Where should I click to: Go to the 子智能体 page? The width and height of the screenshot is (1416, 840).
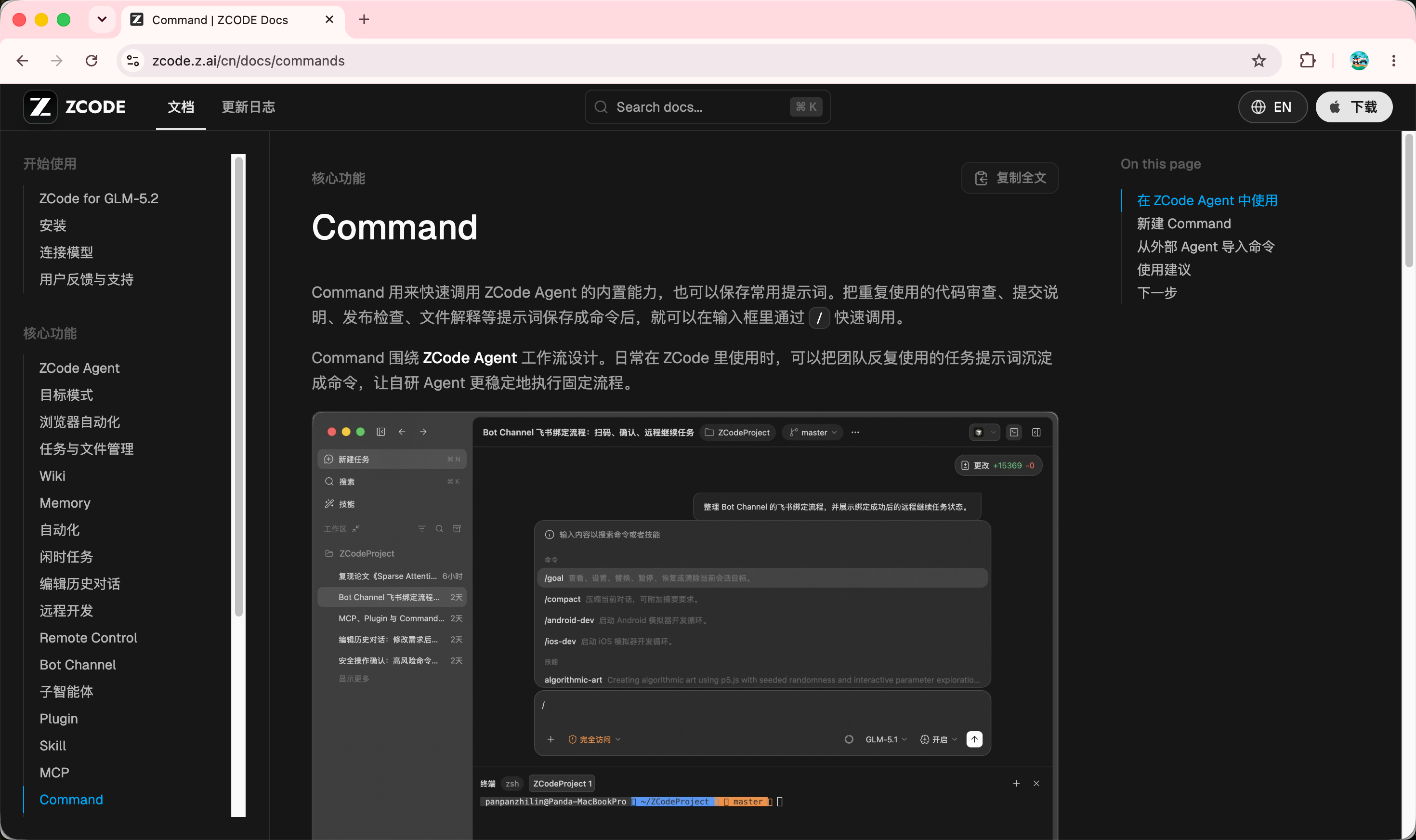tap(66, 692)
